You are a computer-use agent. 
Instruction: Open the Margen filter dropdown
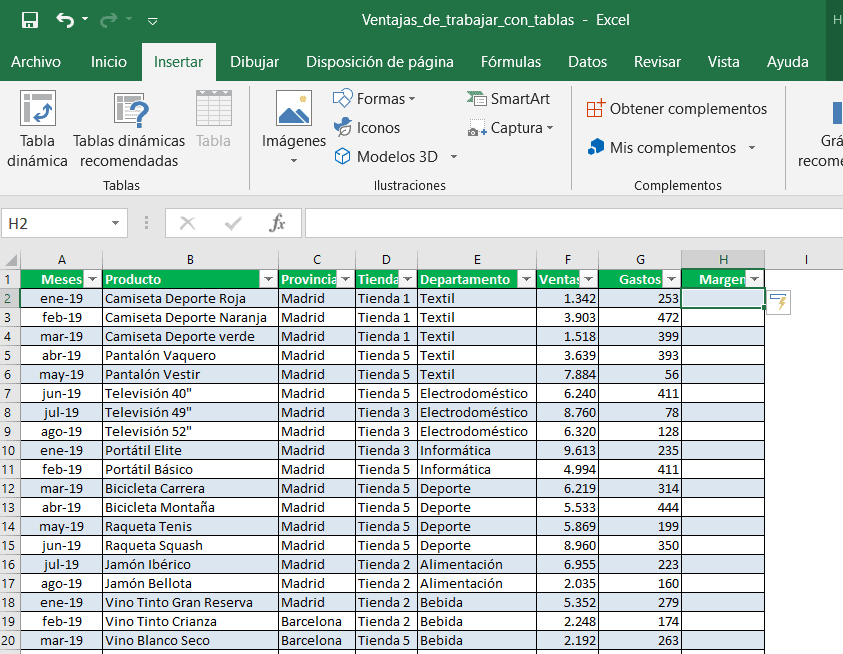[755, 279]
